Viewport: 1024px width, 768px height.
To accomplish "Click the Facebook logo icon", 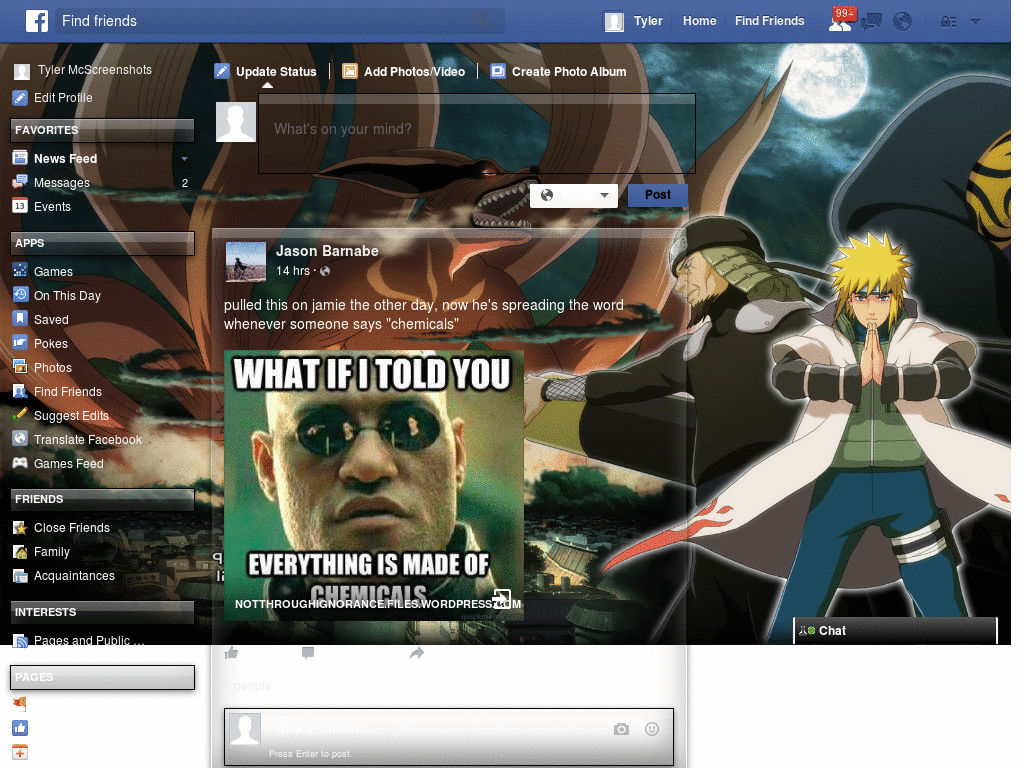I will [38, 20].
